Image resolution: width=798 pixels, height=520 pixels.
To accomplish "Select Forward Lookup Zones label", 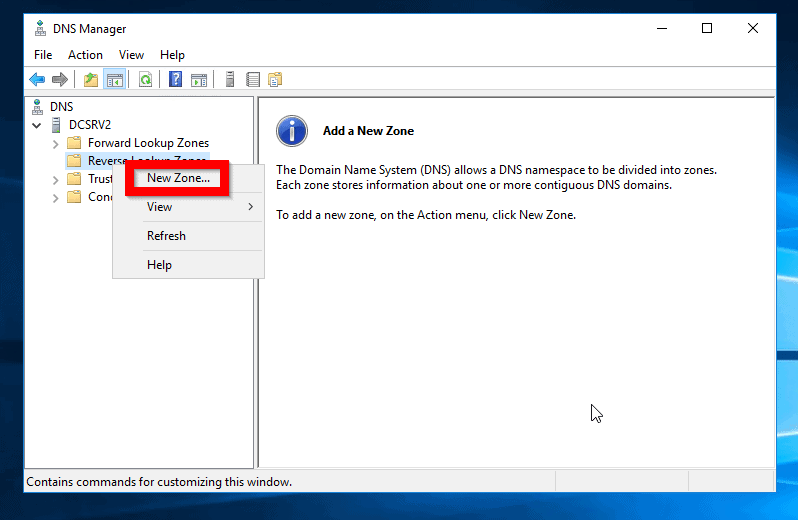I will pos(148,143).
